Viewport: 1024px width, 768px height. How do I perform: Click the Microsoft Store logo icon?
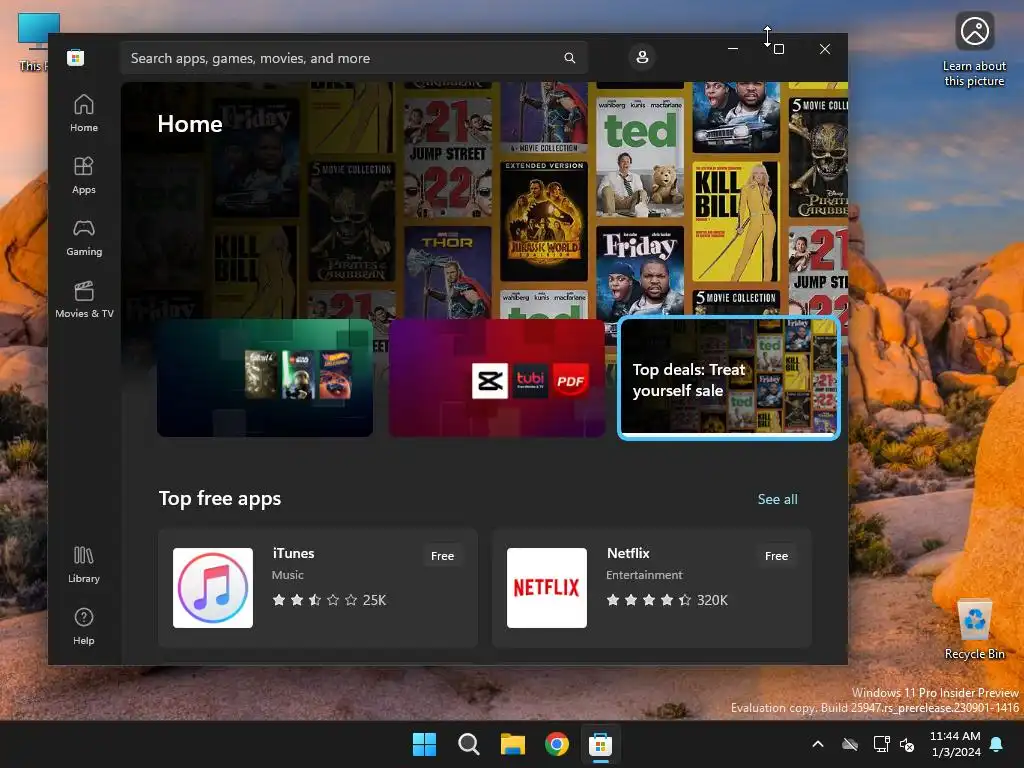click(75, 57)
